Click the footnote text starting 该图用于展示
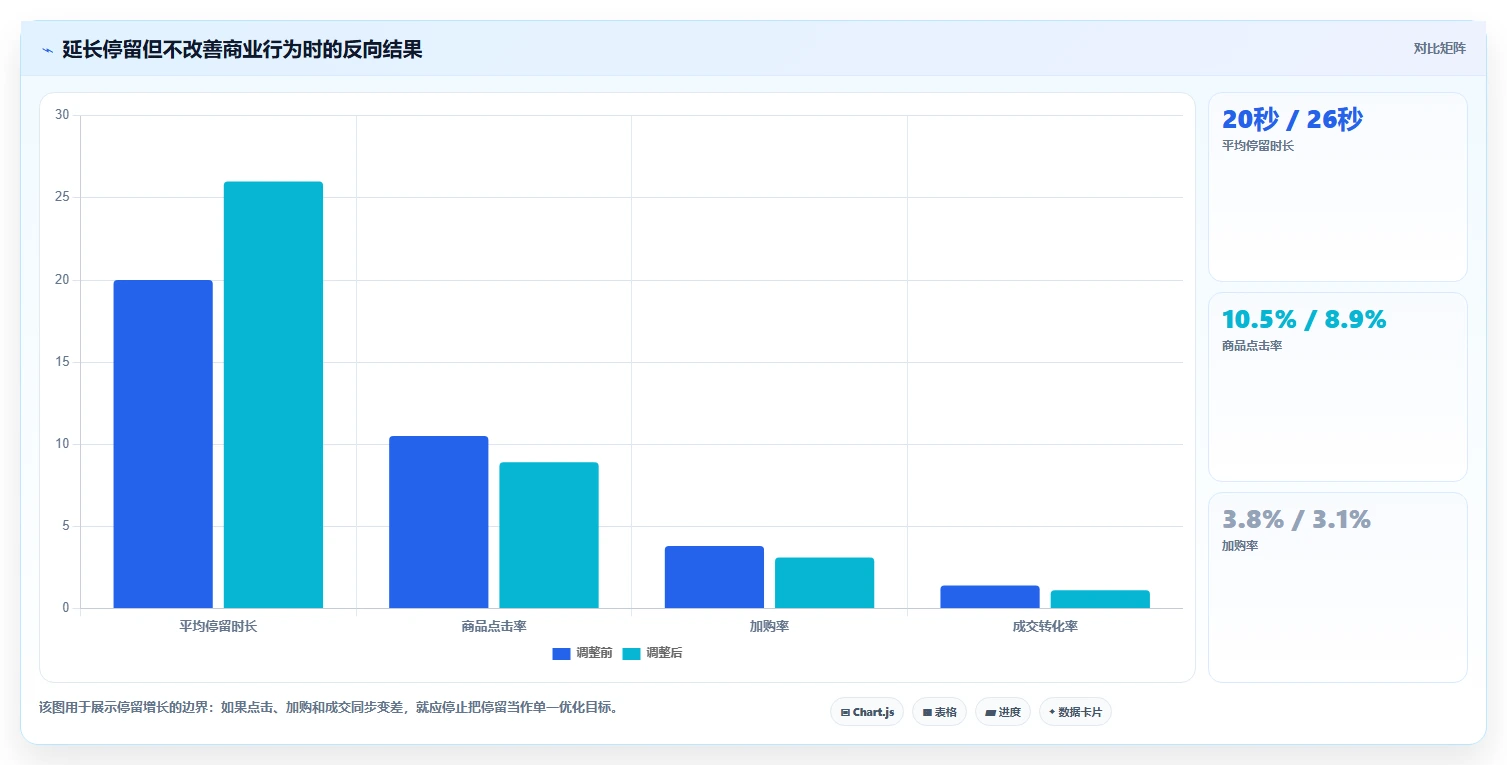The width and height of the screenshot is (1507, 765). [328, 707]
